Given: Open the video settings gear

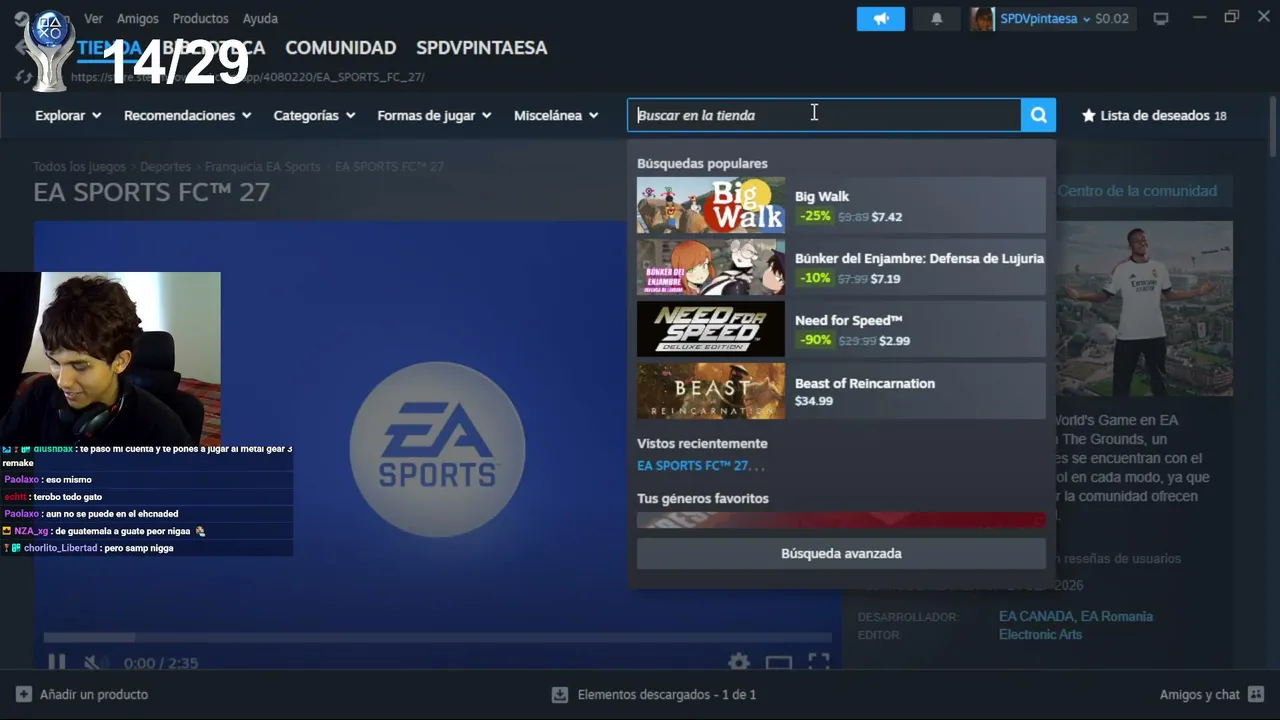Looking at the screenshot, I should [x=738, y=662].
